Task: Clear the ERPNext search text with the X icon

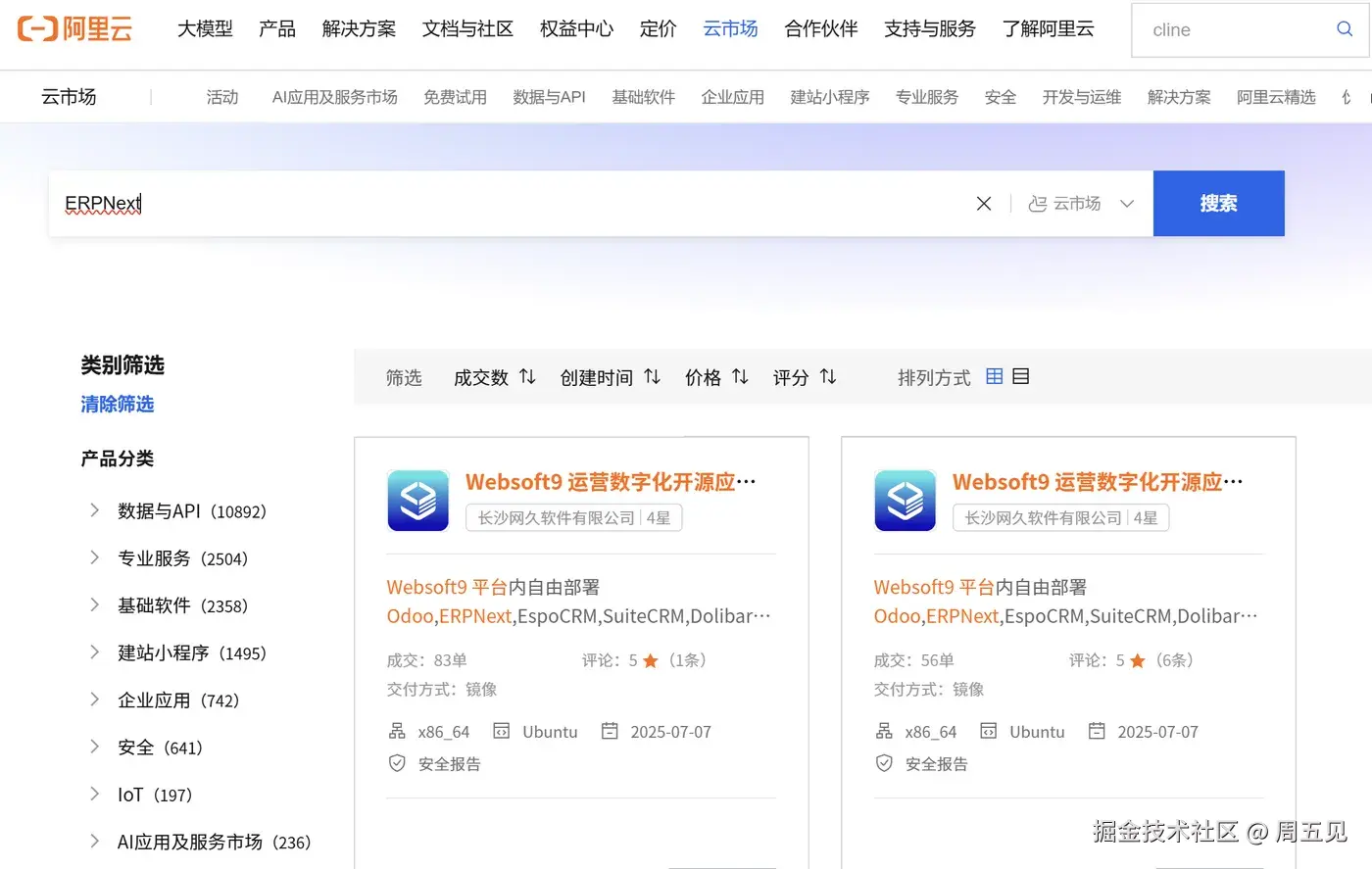Action: pos(984,204)
